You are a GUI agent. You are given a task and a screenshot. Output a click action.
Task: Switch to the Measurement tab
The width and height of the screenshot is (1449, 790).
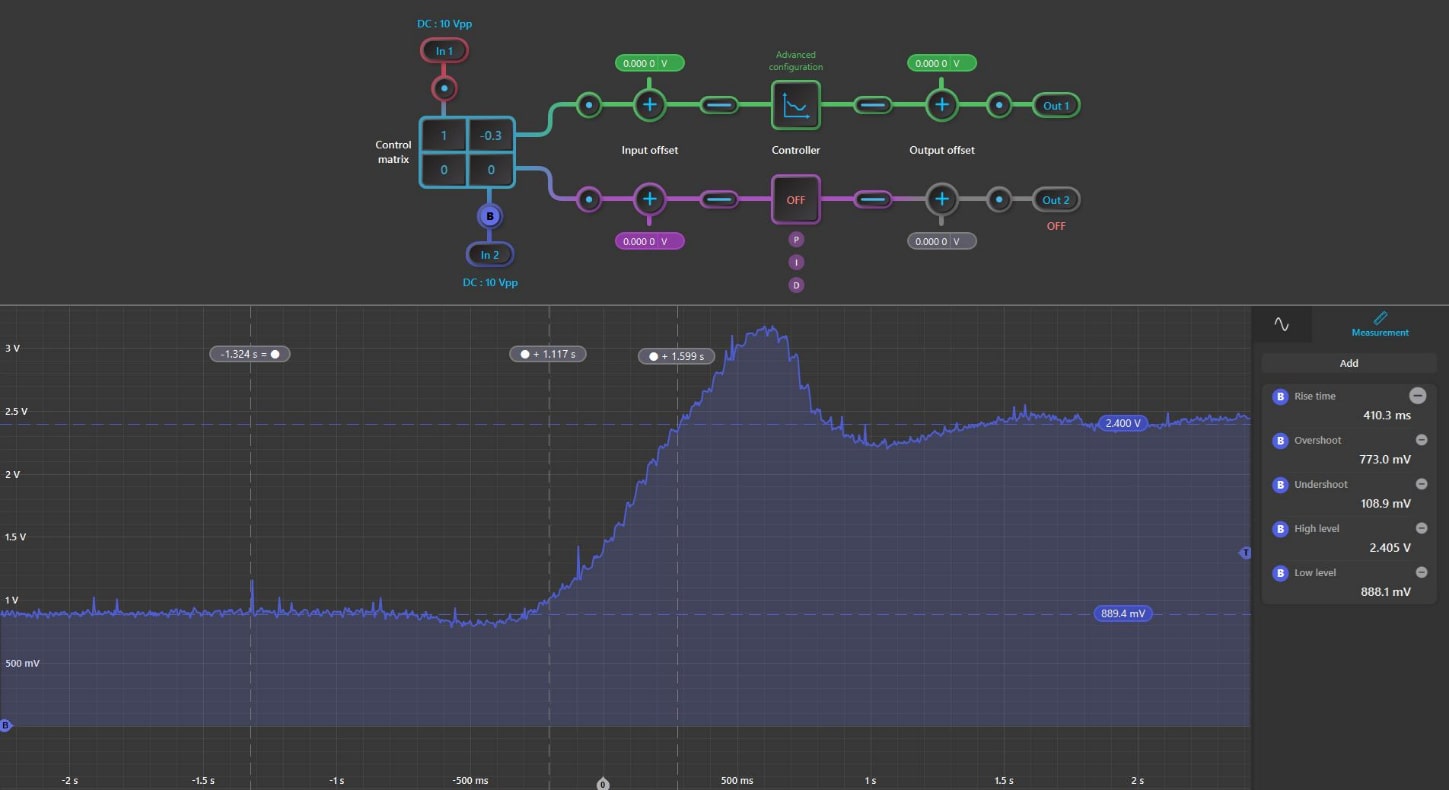(x=1380, y=323)
